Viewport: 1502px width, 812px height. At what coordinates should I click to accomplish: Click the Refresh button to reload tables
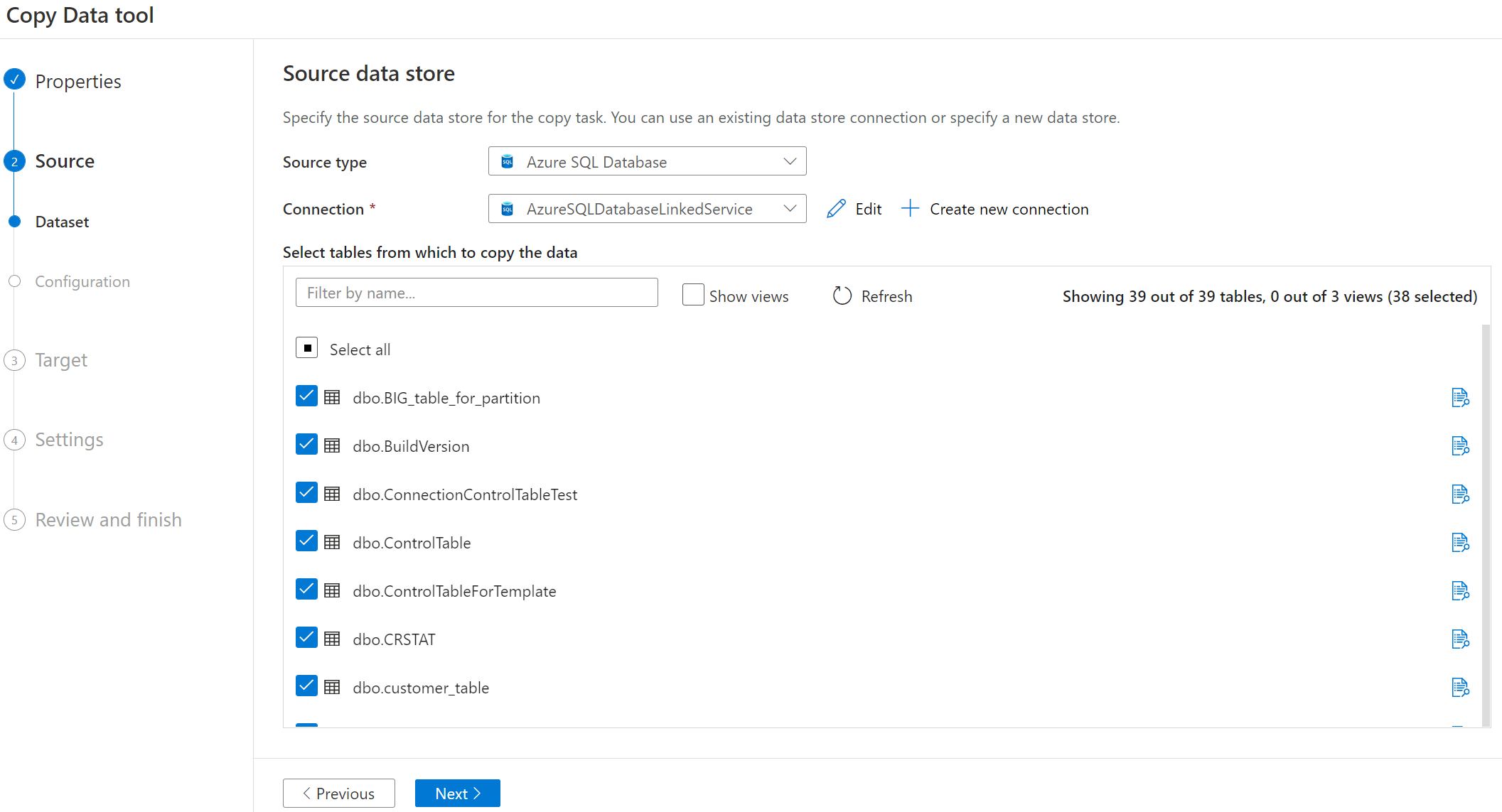click(872, 294)
